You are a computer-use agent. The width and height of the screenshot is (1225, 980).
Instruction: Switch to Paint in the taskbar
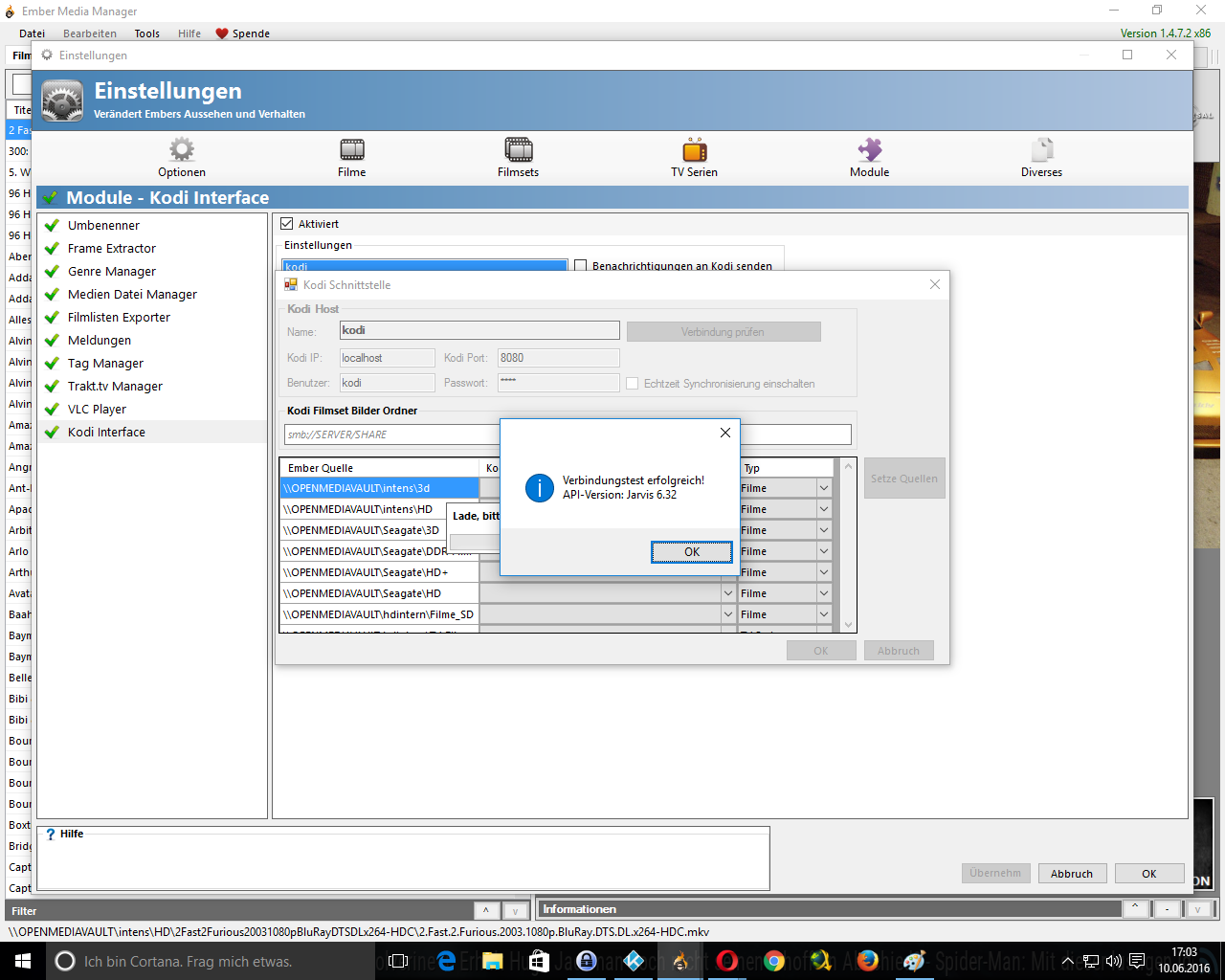[x=915, y=961]
